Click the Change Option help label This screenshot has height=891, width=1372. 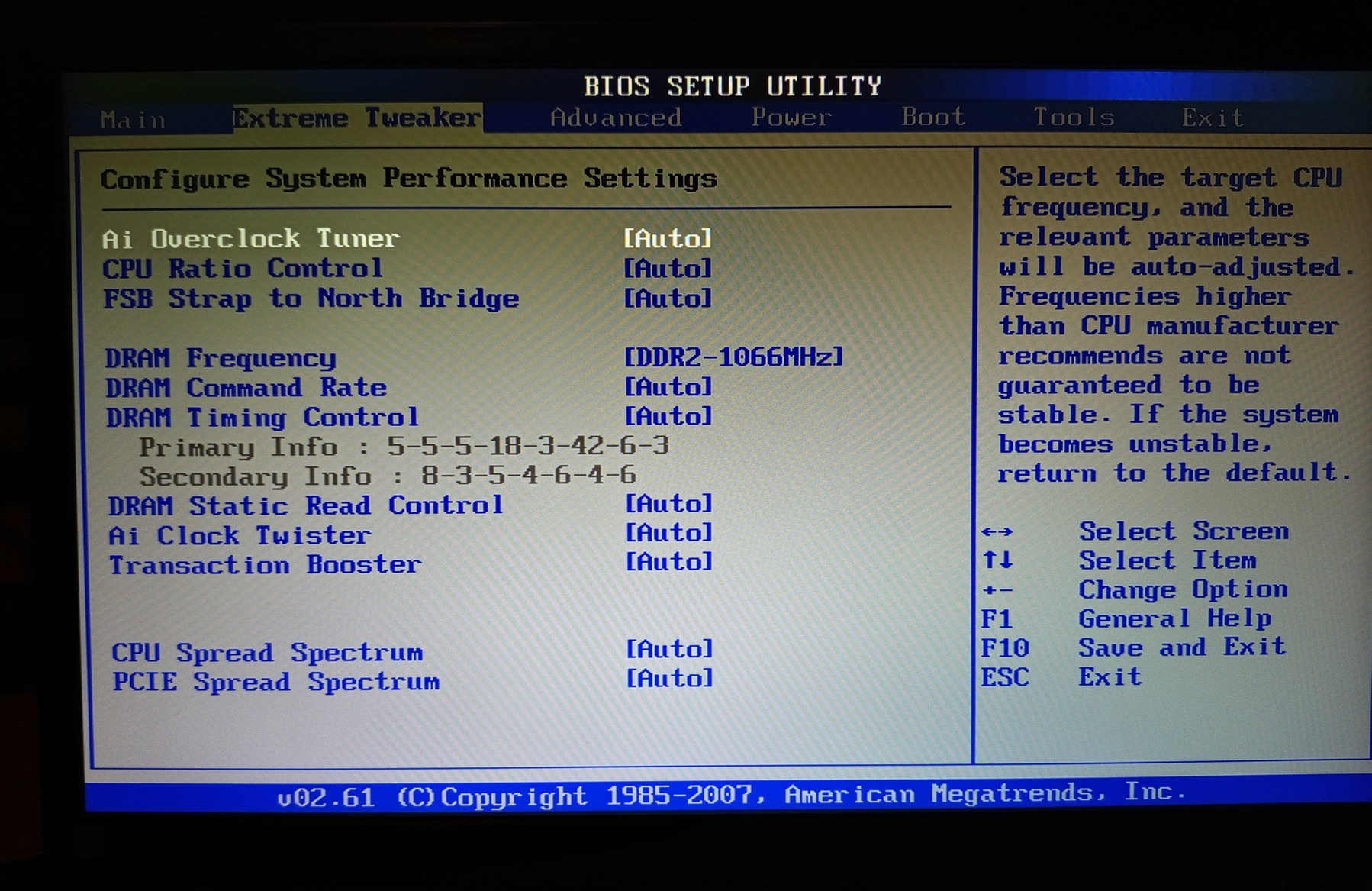coord(1183,589)
